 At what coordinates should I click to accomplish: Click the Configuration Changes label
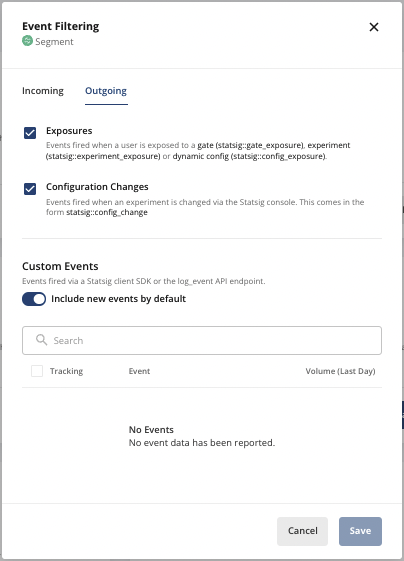pos(97,187)
